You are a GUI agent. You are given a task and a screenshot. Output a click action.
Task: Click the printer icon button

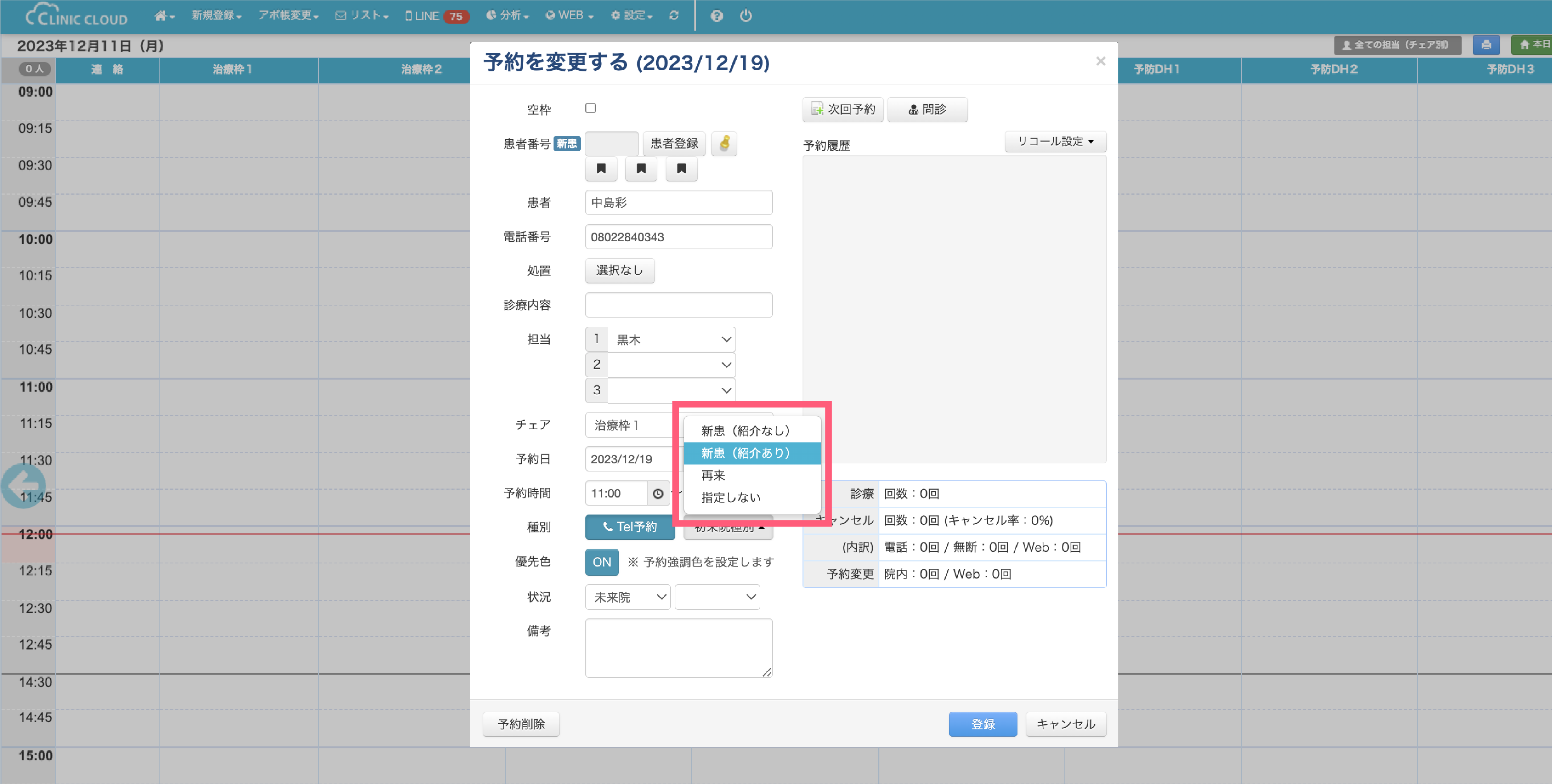(x=1486, y=45)
